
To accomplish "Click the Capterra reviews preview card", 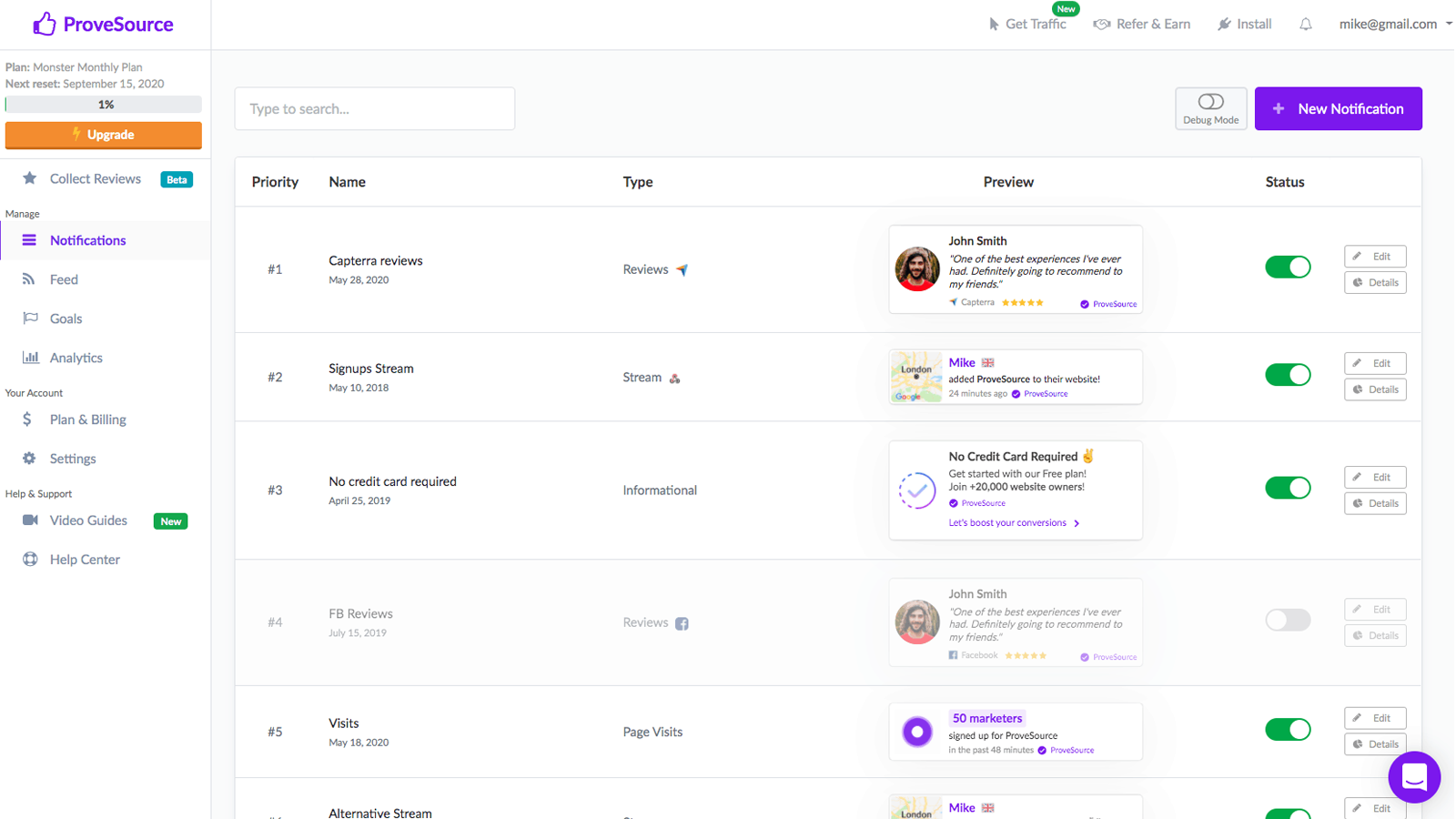I will coord(1016,269).
